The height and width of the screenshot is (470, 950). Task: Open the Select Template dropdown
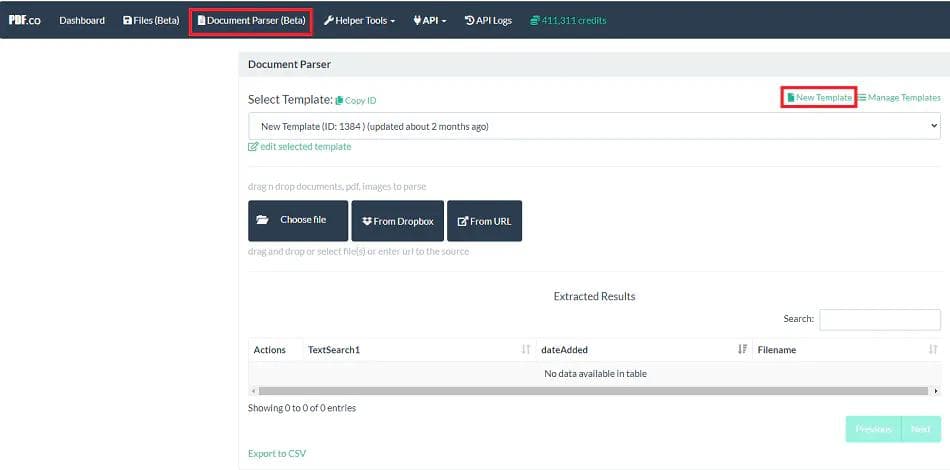594,127
